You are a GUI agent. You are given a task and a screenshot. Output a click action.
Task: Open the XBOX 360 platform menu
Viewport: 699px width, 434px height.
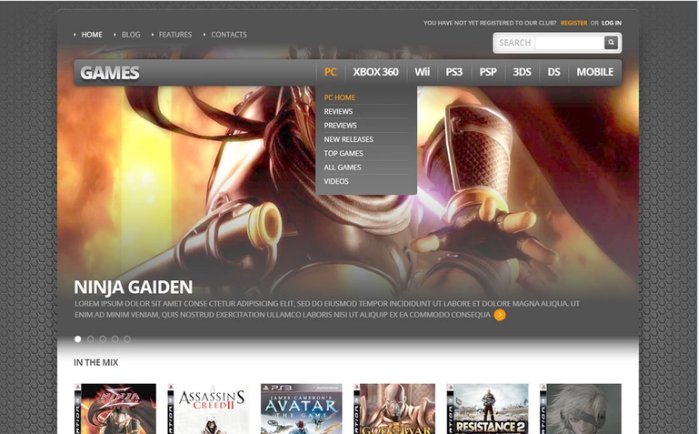(x=376, y=72)
